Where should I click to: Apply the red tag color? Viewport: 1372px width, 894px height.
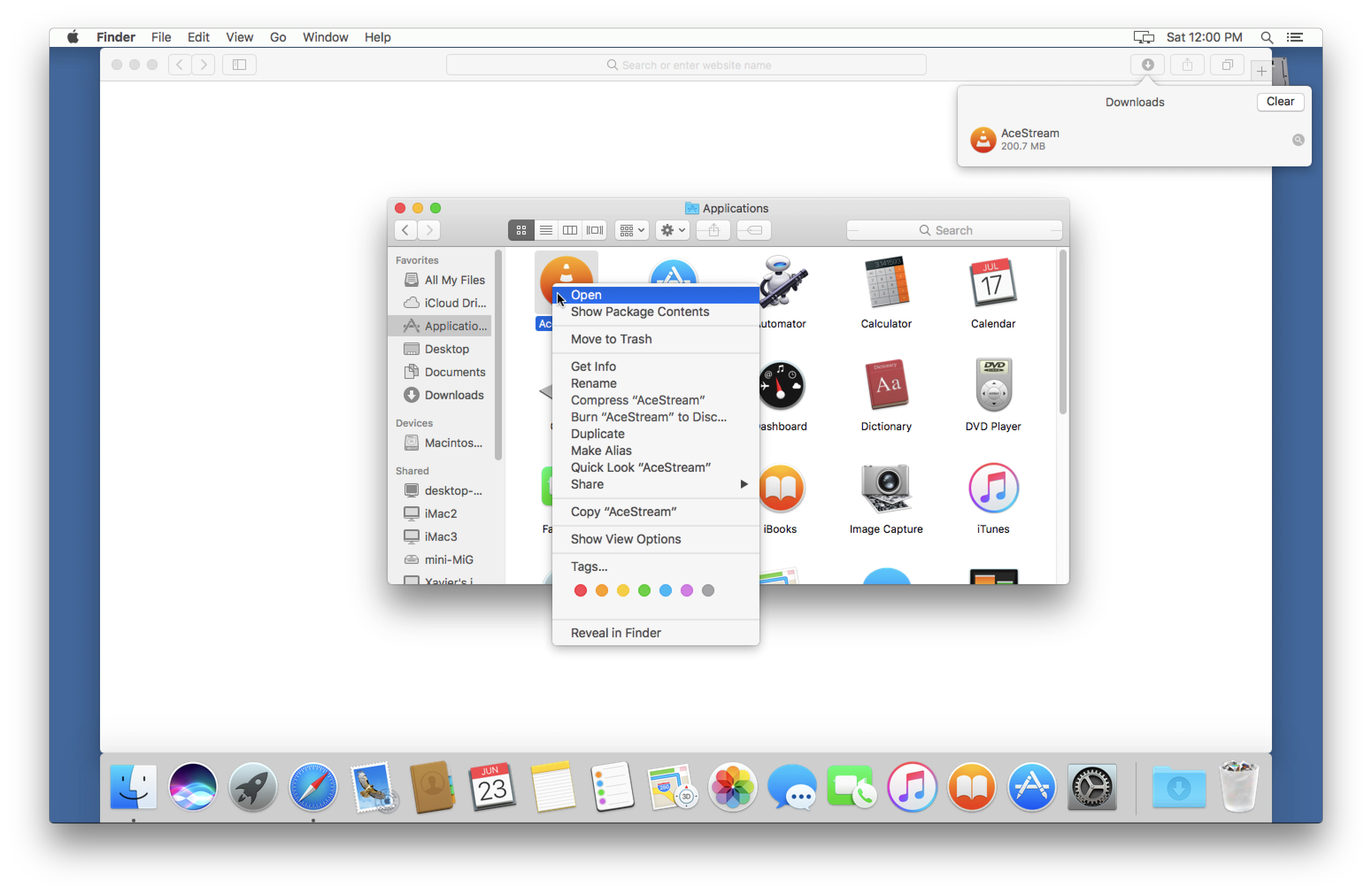pos(581,590)
